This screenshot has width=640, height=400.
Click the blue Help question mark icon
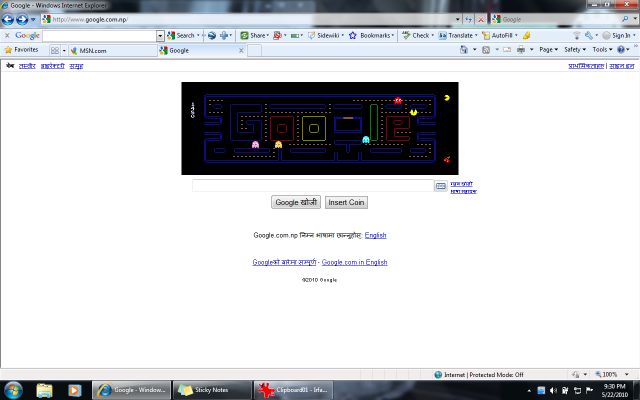[x=620, y=50]
